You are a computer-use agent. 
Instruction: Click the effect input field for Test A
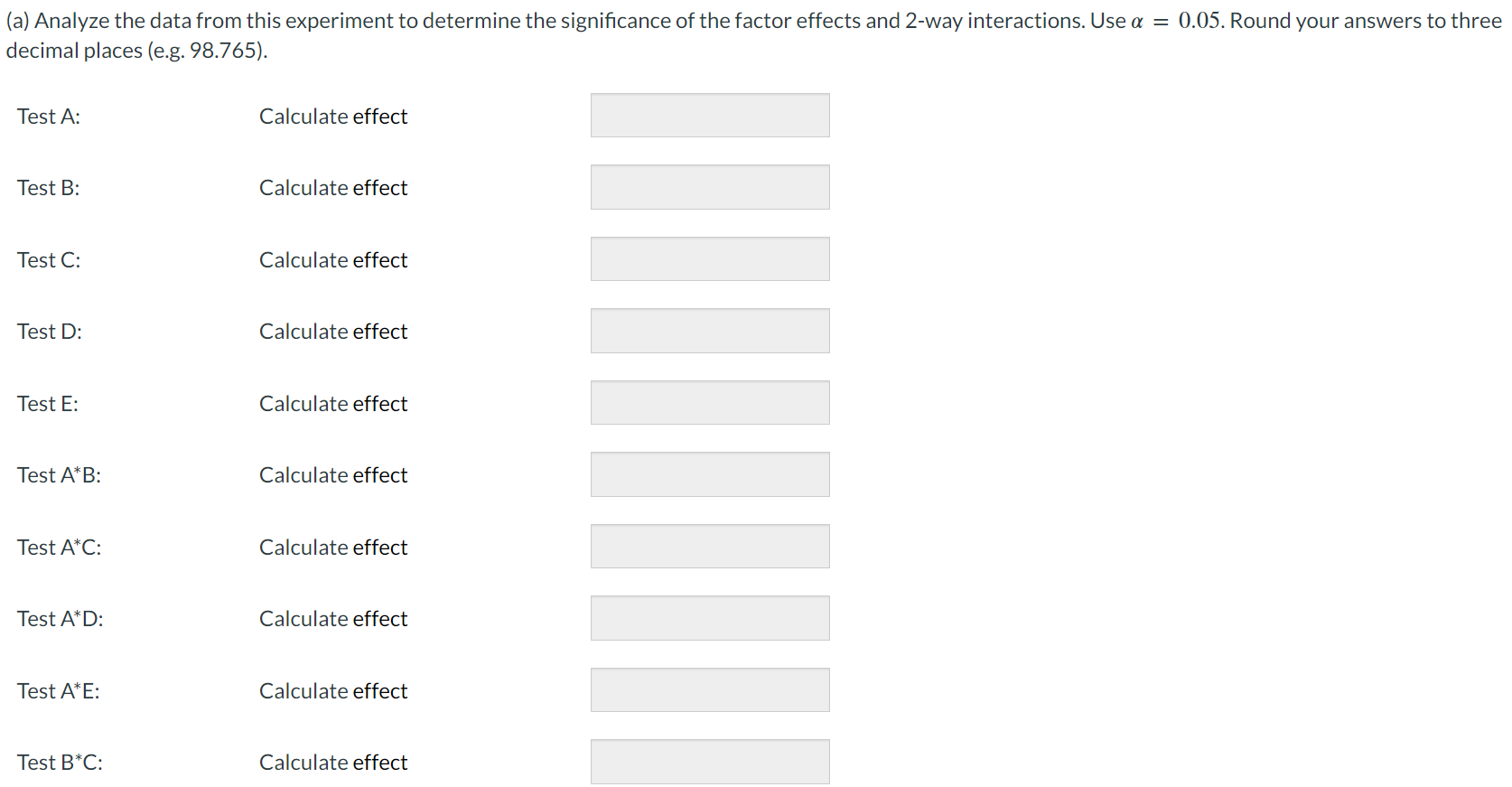[710, 116]
